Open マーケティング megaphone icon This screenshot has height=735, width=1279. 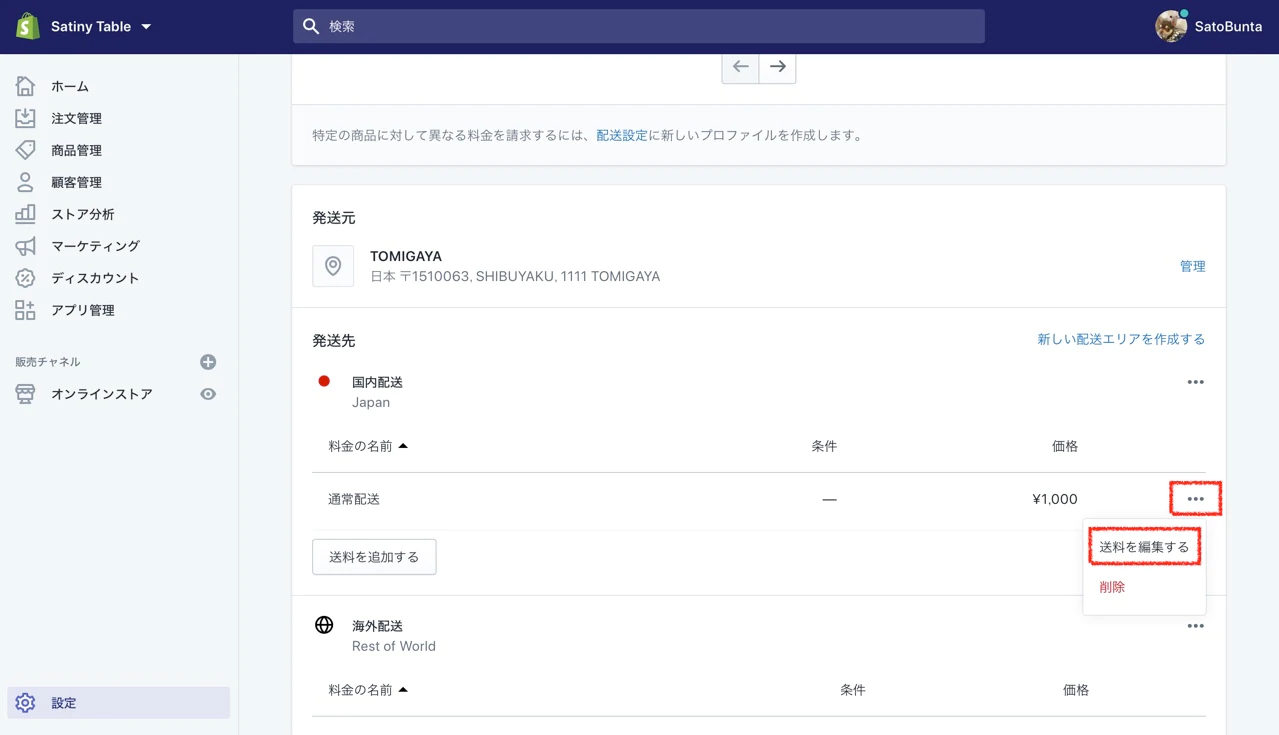click(x=25, y=246)
